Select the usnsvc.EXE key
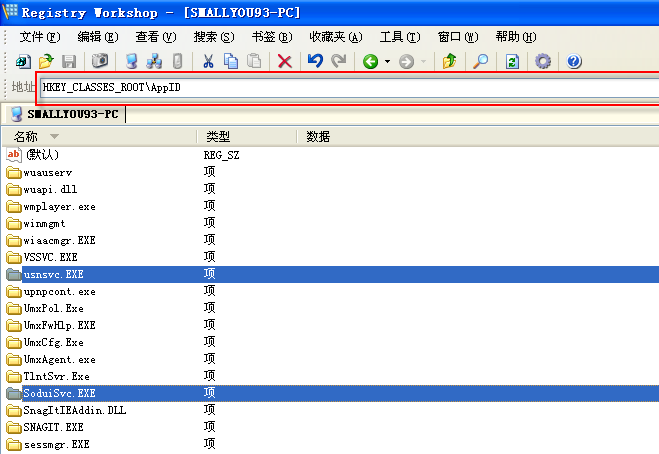The width and height of the screenshot is (659, 454). point(53,275)
